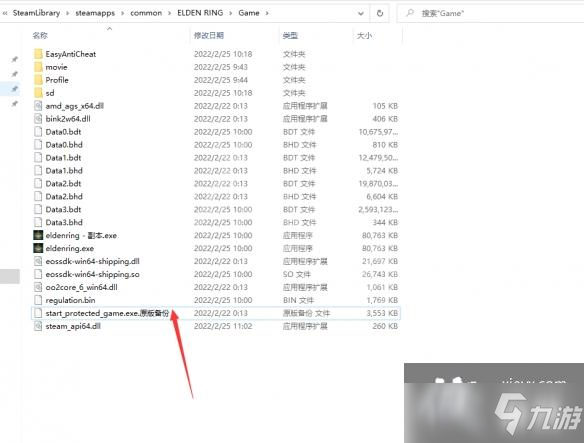Click the SO 文件 type cell
Viewport: 584px width, 443px height.
[x=296, y=275]
